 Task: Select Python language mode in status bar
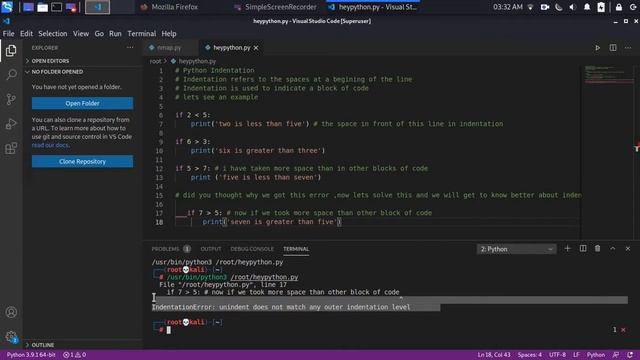click(x=596, y=355)
